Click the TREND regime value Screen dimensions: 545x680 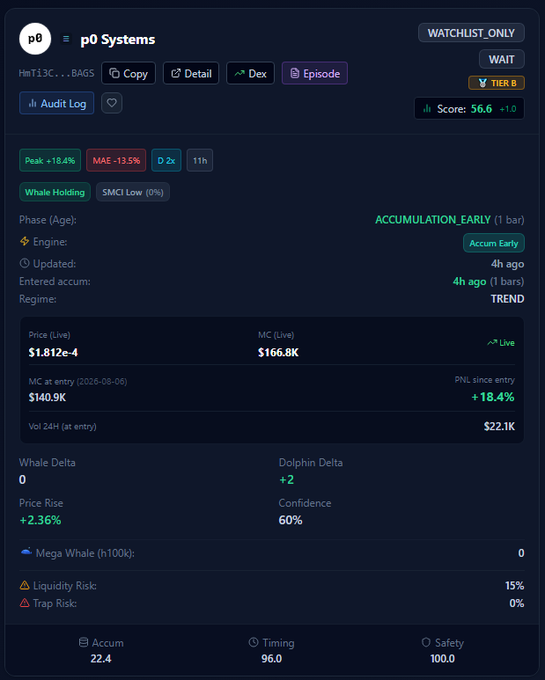point(507,299)
